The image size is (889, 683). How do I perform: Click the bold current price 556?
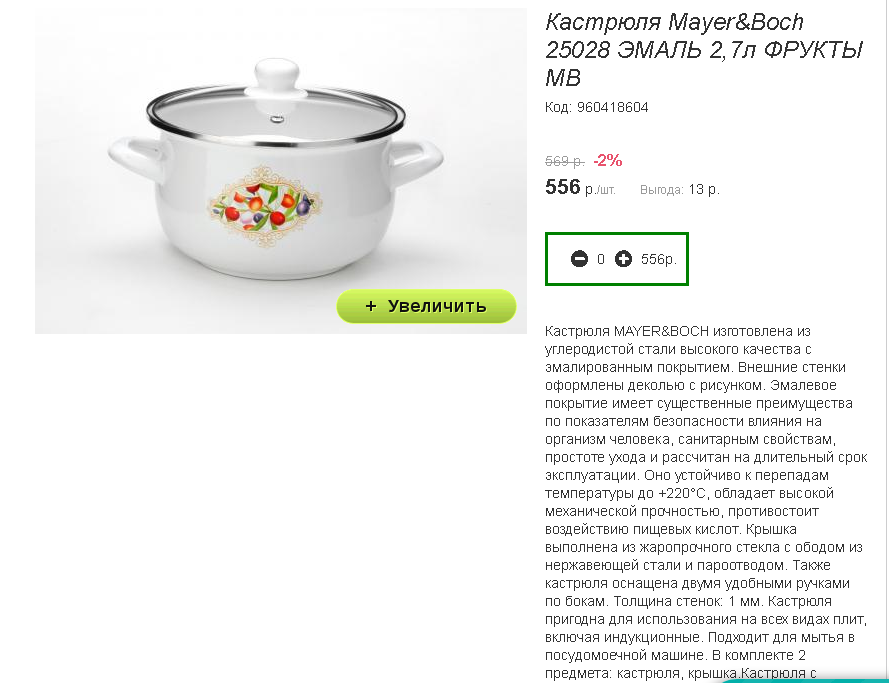[562, 187]
